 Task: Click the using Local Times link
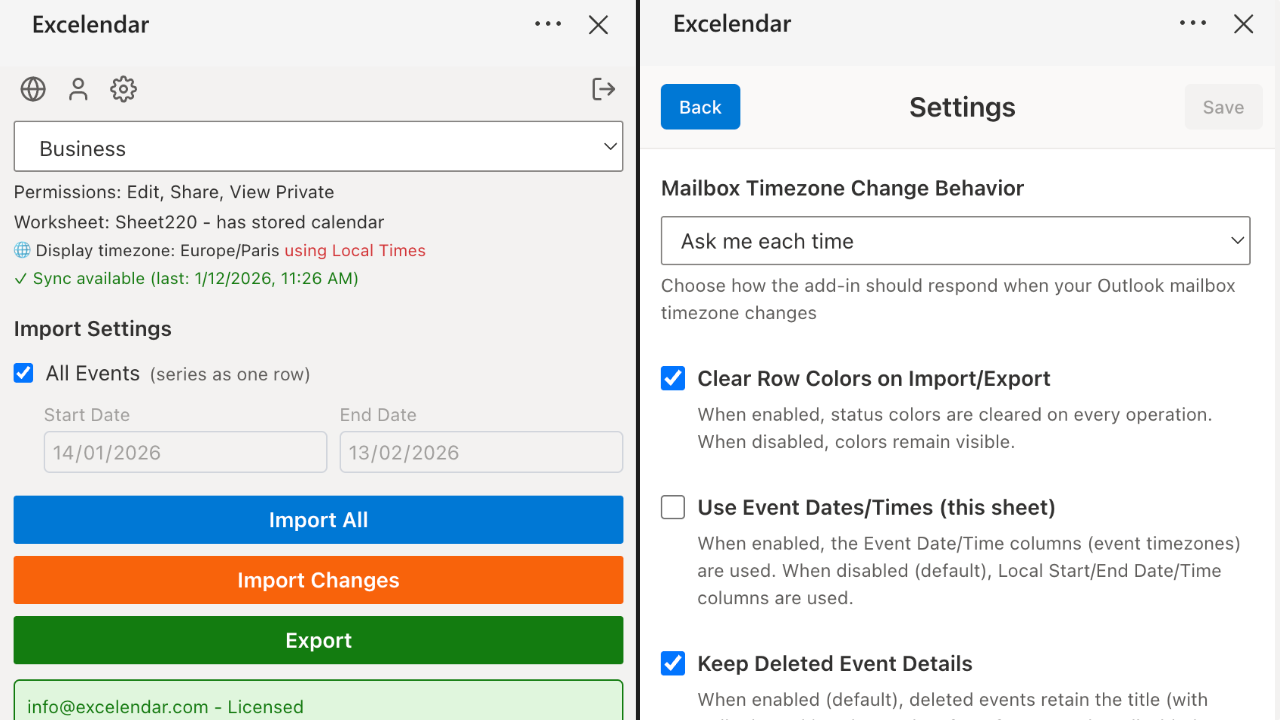[x=355, y=250]
